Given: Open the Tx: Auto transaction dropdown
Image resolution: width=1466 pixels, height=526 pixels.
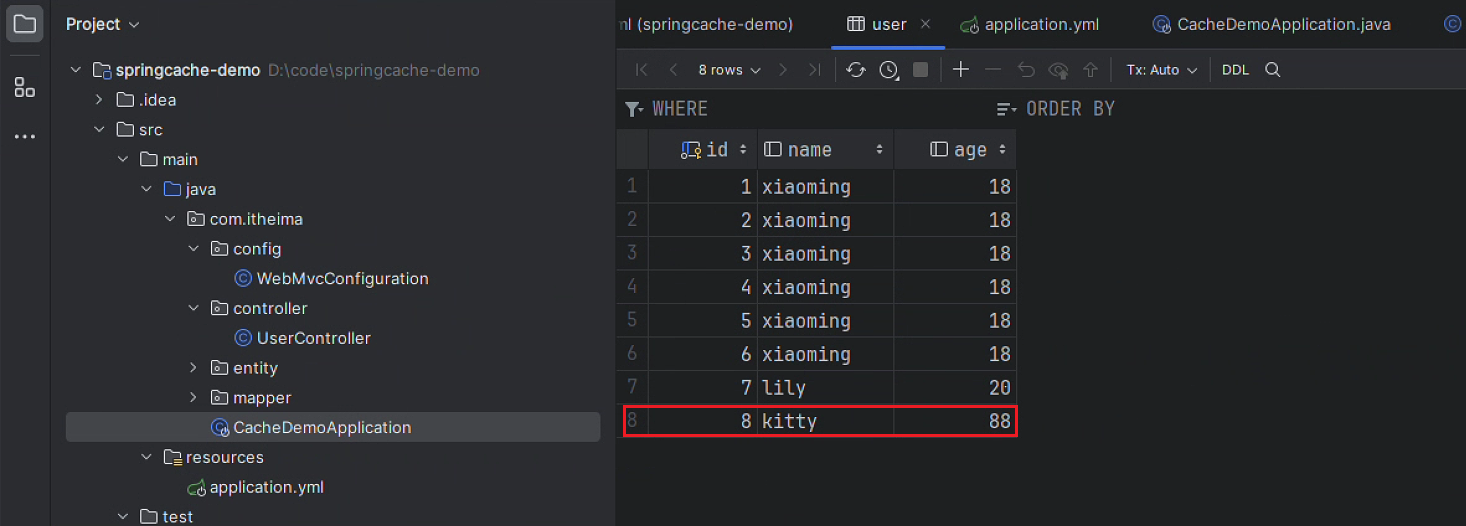Looking at the screenshot, I should click(x=1161, y=70).
